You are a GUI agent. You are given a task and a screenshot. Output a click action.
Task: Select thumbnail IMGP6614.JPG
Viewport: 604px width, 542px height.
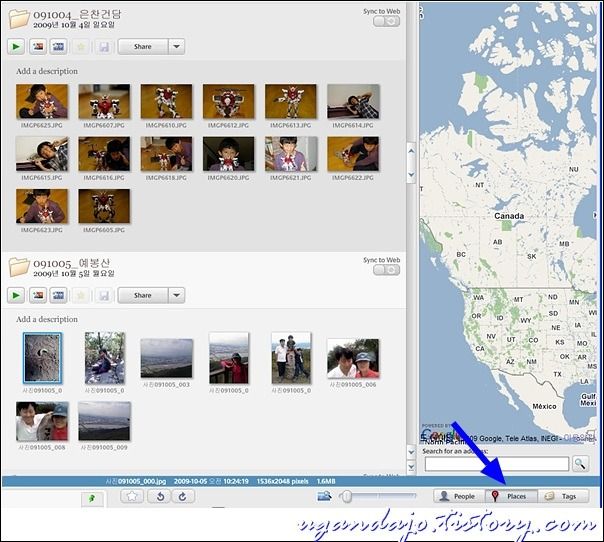pyautogui.click(x=353, y=101)
